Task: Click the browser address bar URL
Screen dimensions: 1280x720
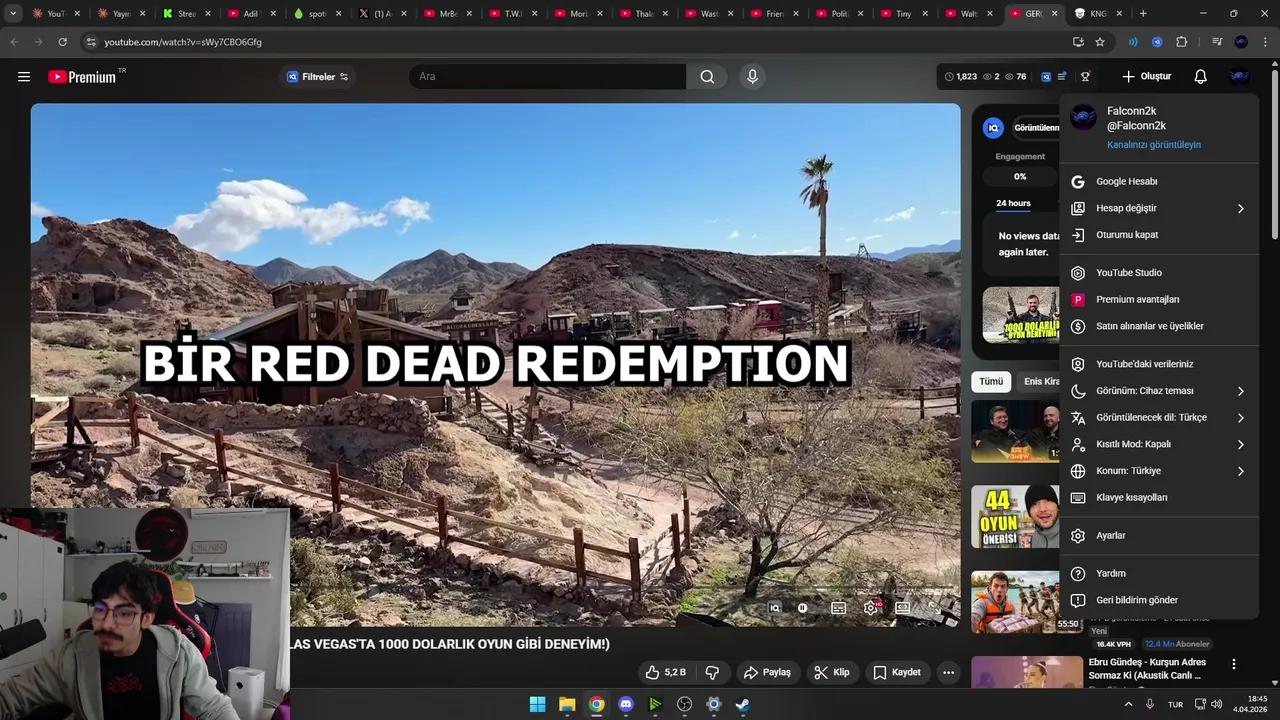Action: tap(183, 42)
